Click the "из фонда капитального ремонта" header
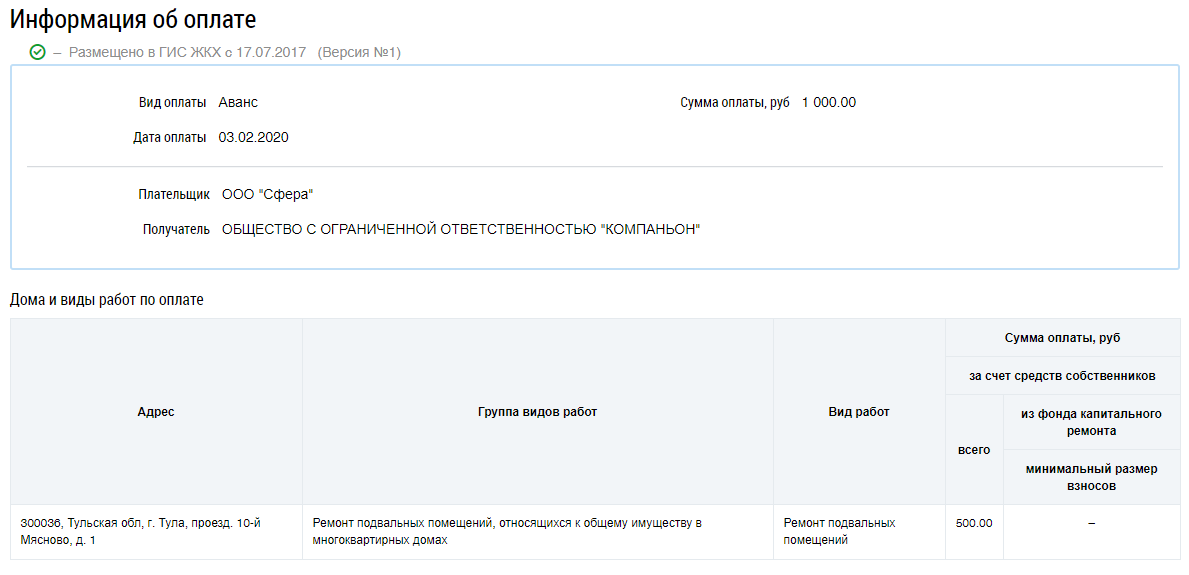The width and height of the screenshot is (1189, 575). point(1091,422)
